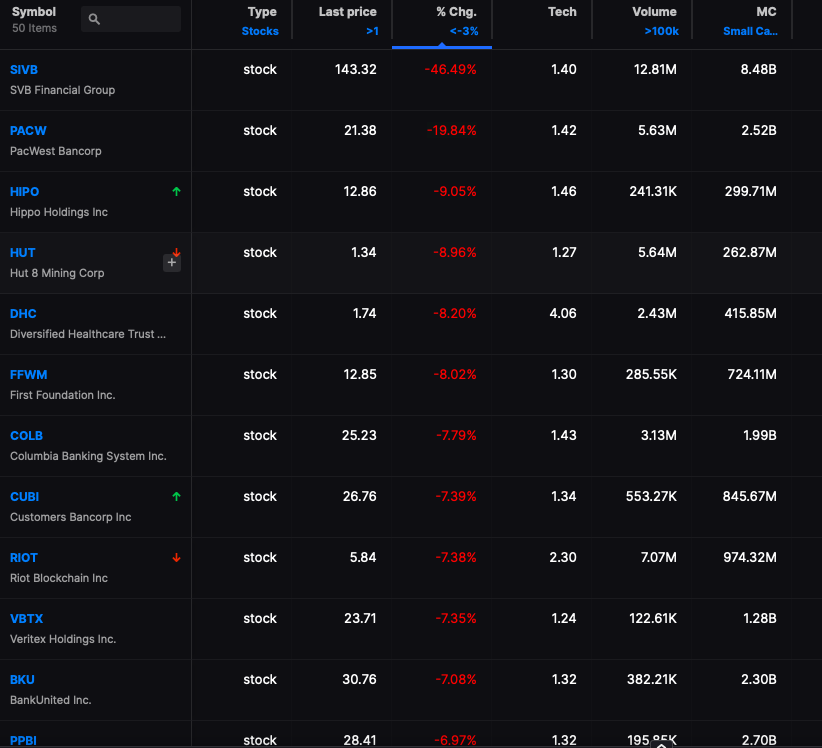822x748 pixels.
Task: Sort by the MC column header
Action: 766,12
